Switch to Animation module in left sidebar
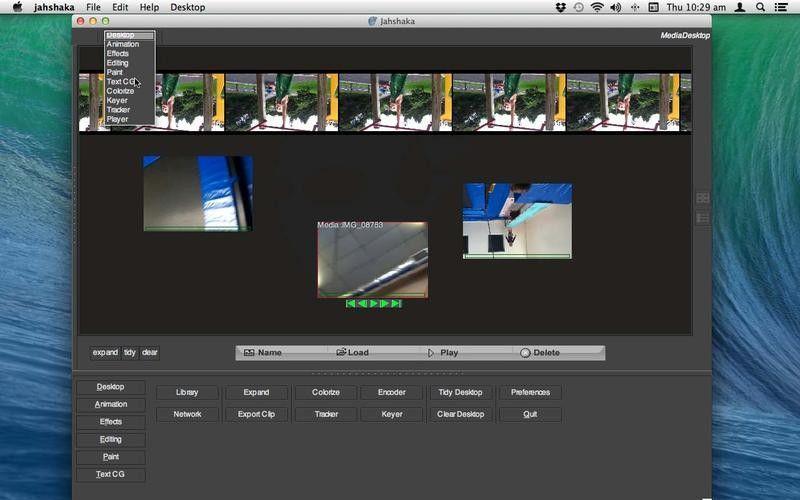Viewport: 800px width, 500px height. point(111,404)
